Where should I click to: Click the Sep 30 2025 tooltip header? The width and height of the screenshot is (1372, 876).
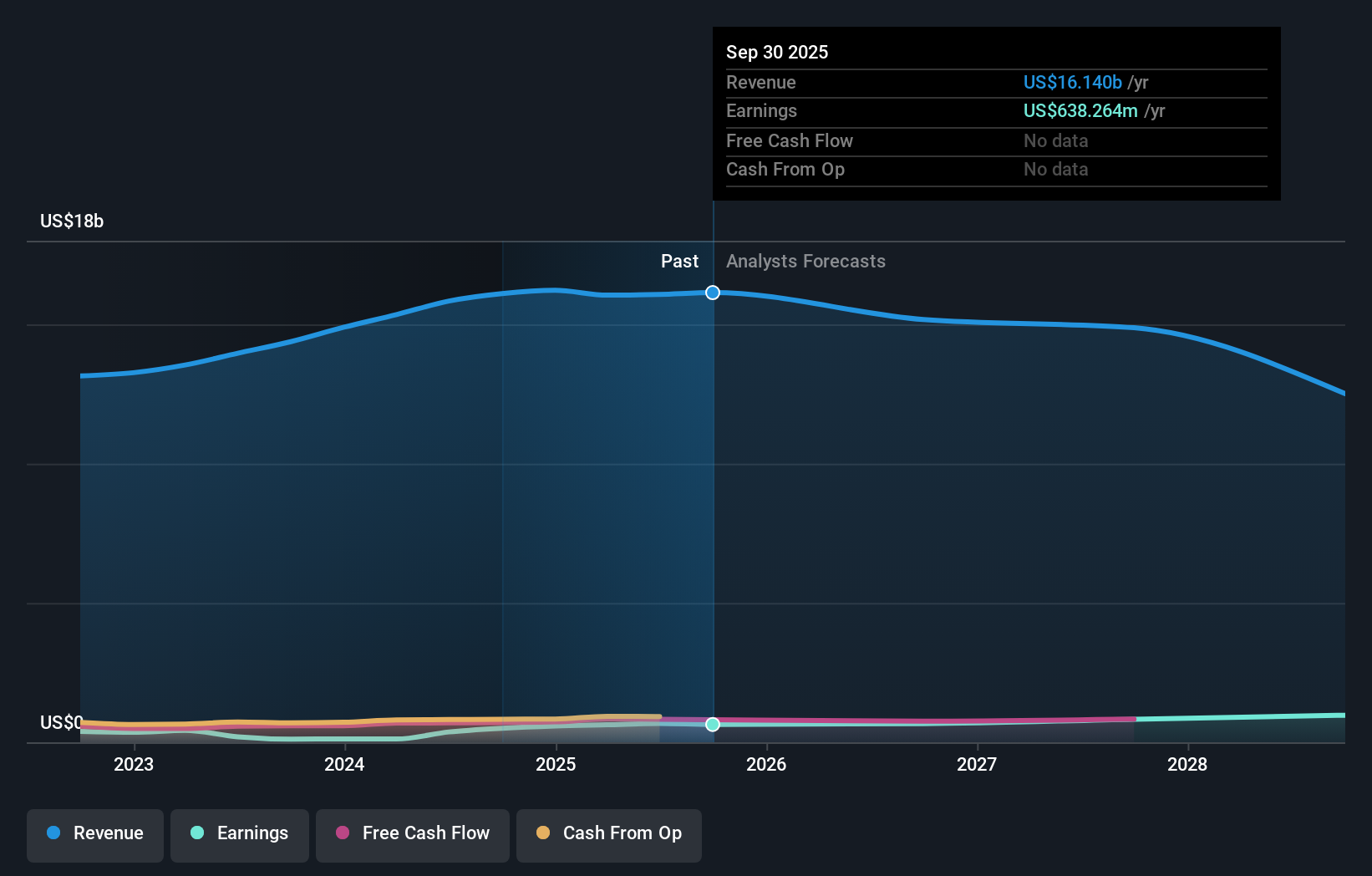click(777, 52)
